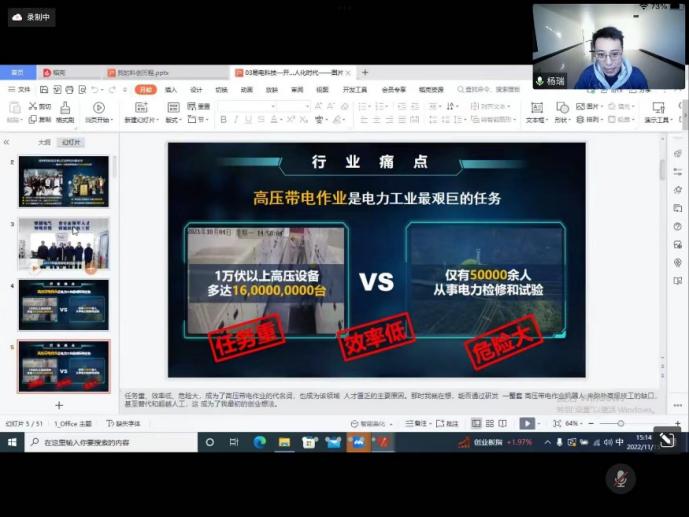The width and height of the screenshot is (689, 517).
Task: Open the 文件 (File) menu
Action: click(x=19, y=89)
